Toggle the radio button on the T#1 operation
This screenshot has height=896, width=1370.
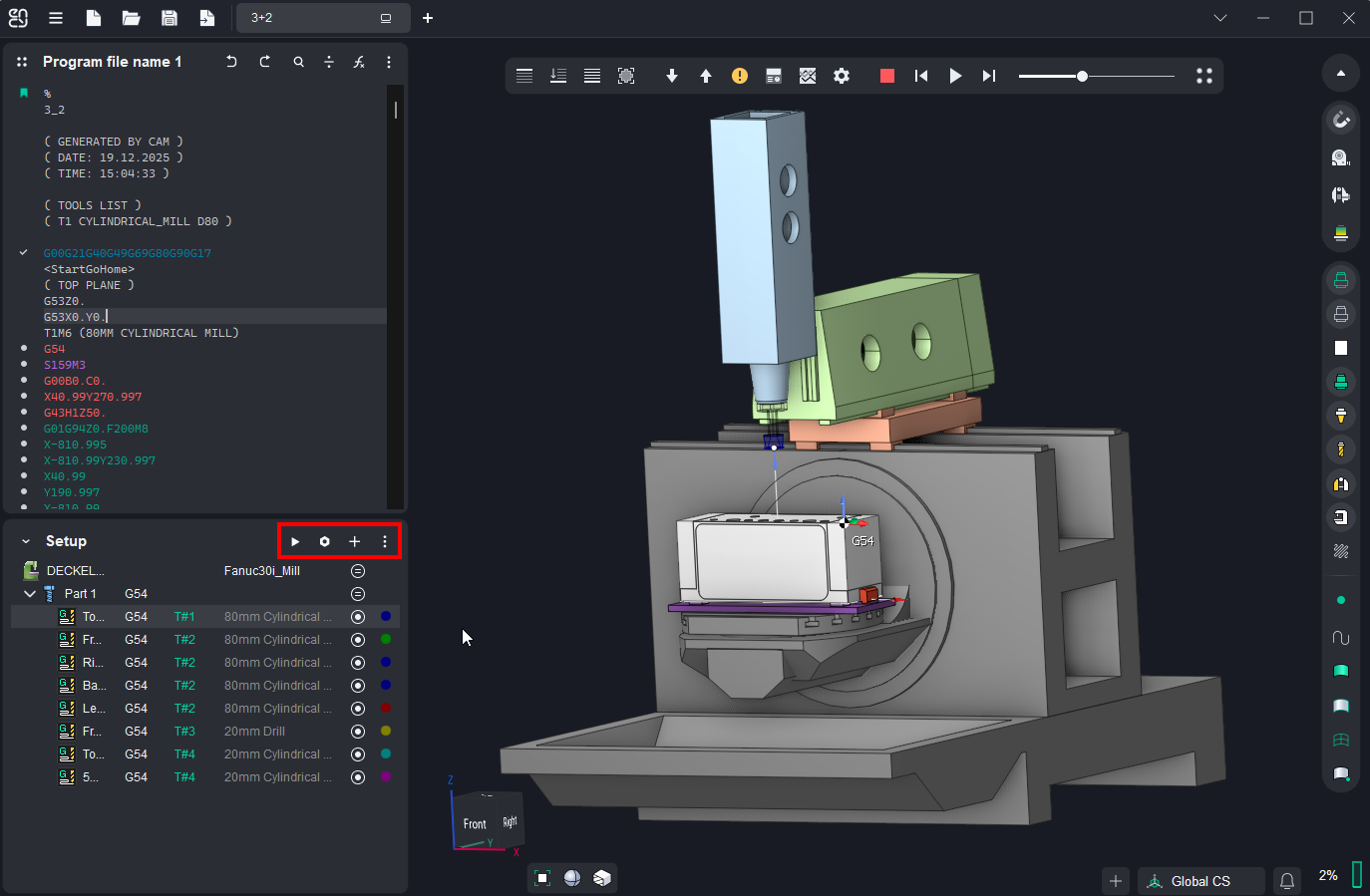click(x=358, y=617)
